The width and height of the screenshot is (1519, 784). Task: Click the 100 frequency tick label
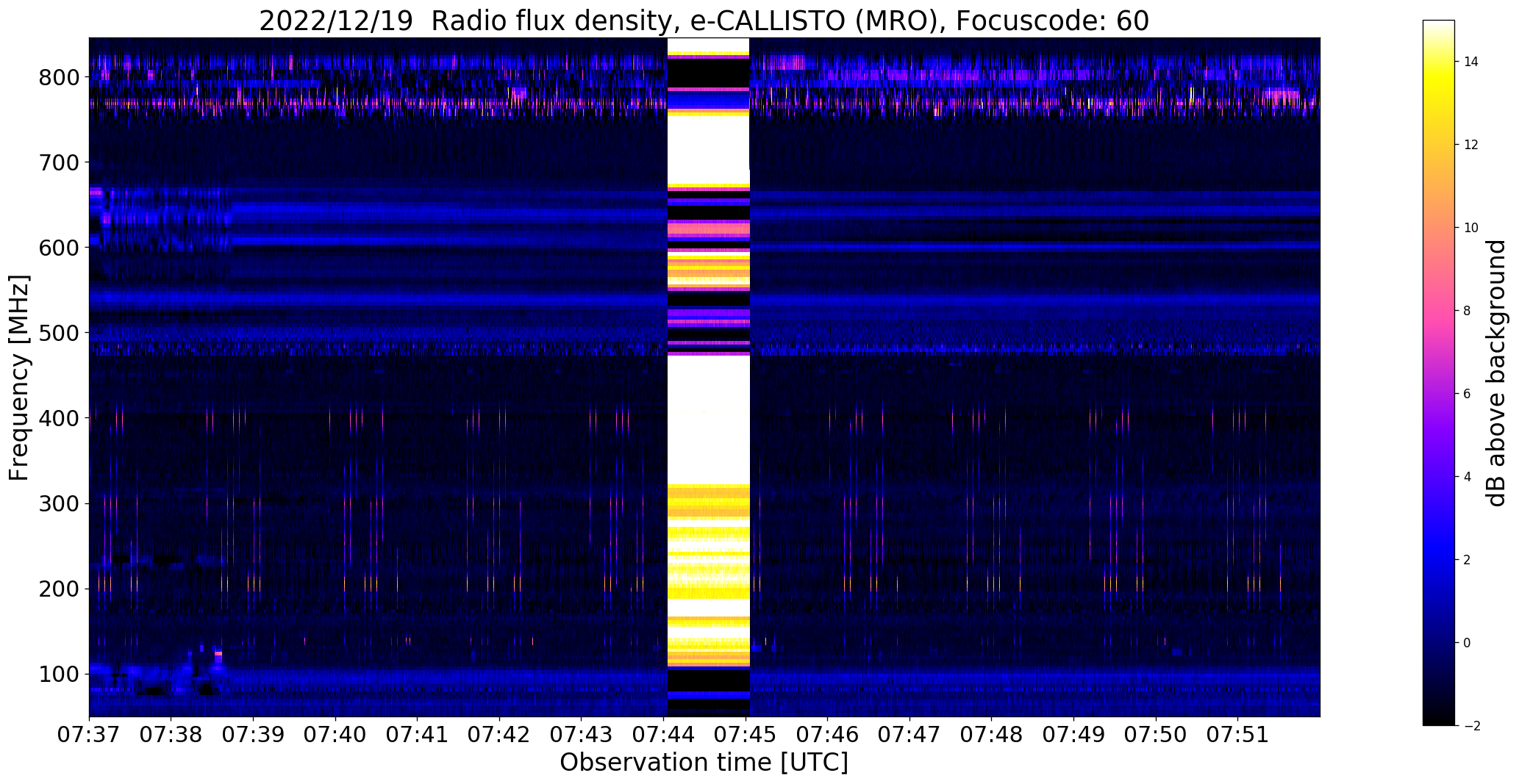point(60,674)
